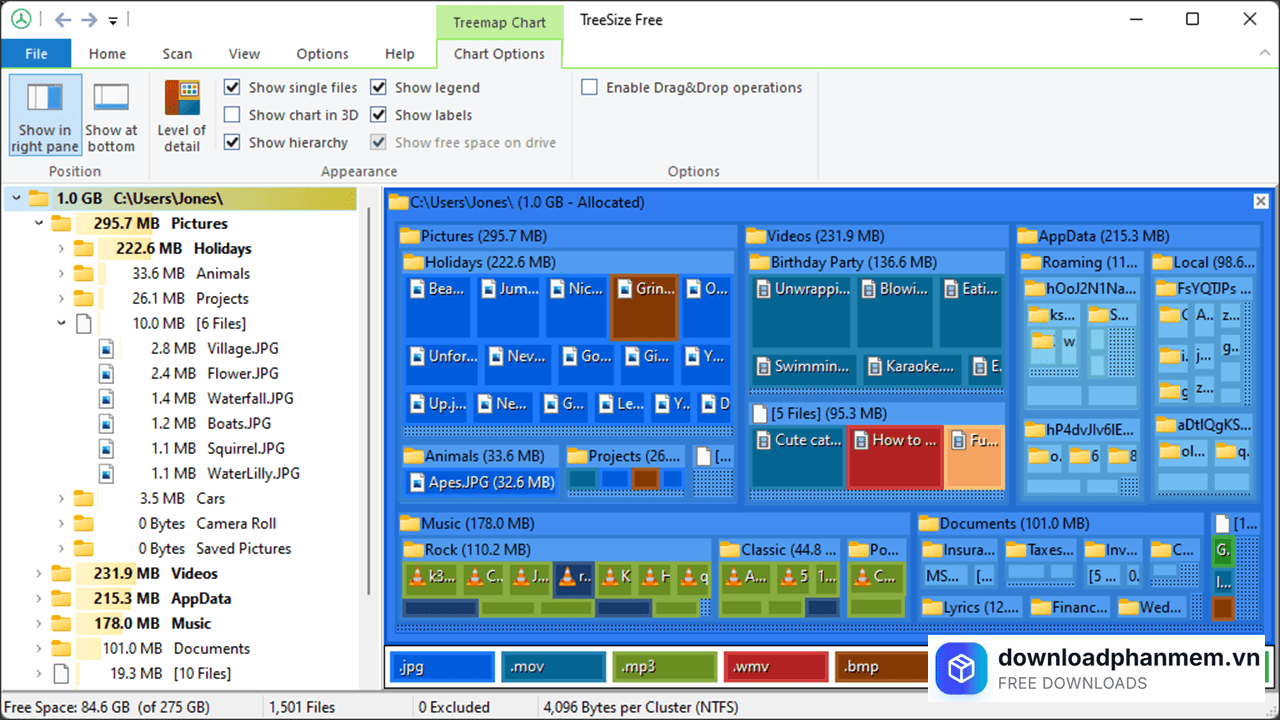Enable Show chart in 3D
1280x720 pixels.
coord(232,114)
